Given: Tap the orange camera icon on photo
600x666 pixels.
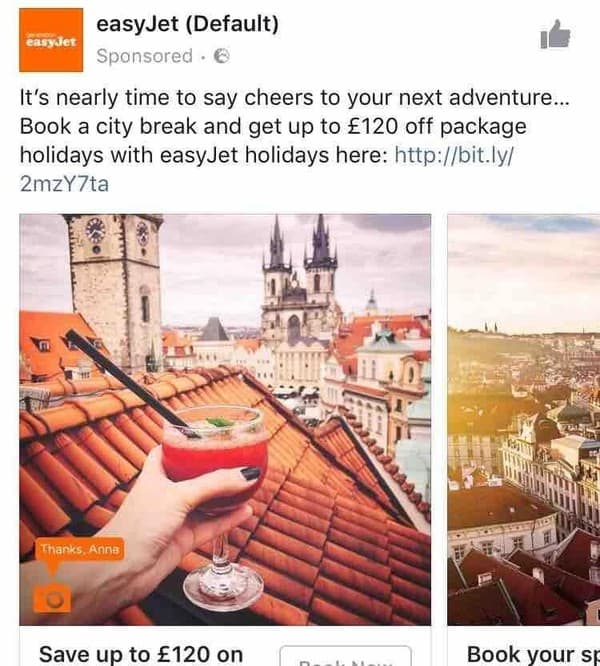Looking at the screenshot, I should point(52,599).
